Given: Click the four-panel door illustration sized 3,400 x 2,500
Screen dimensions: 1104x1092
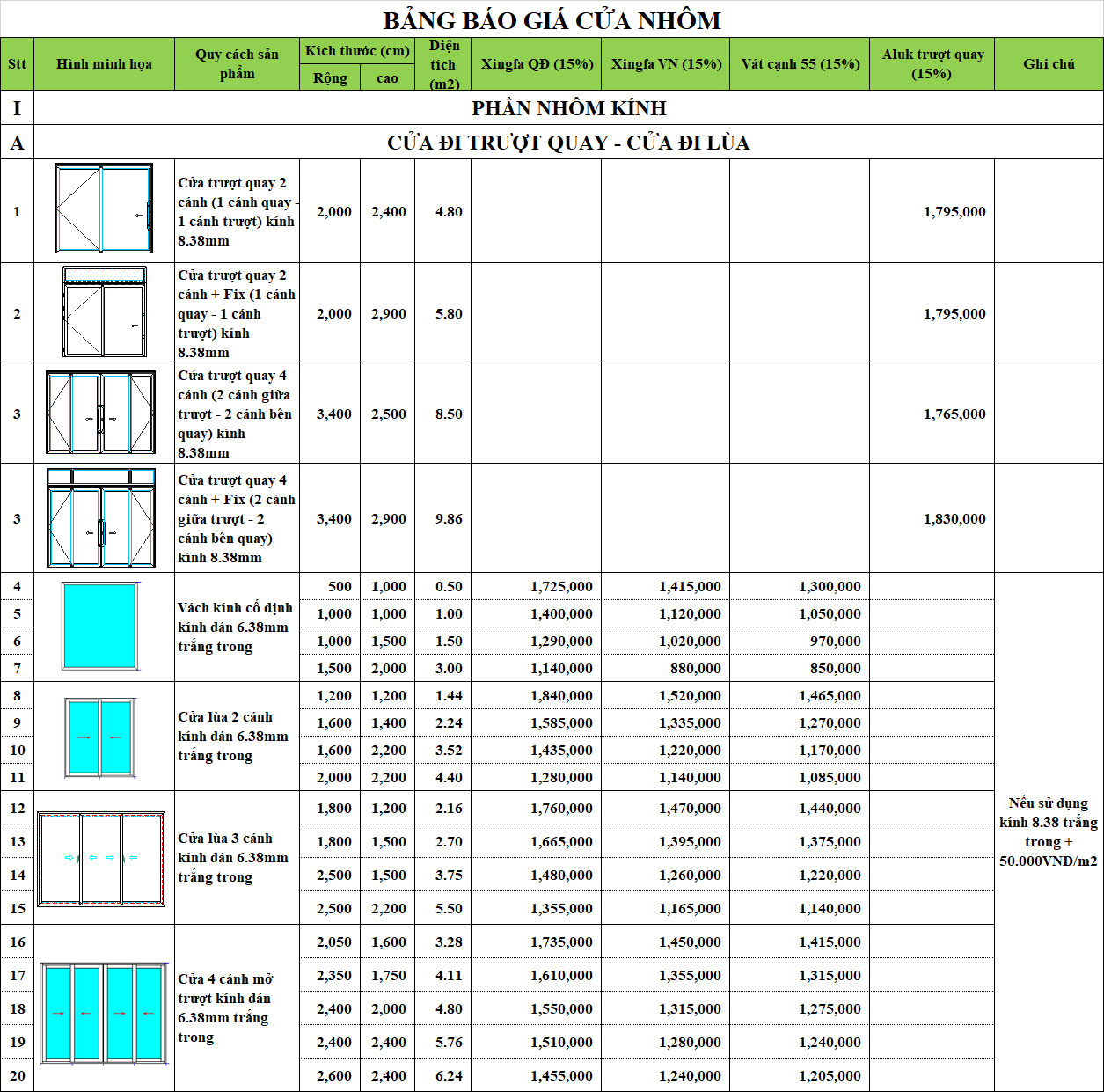Looking at the screenshot, I should tap(101, 413).
